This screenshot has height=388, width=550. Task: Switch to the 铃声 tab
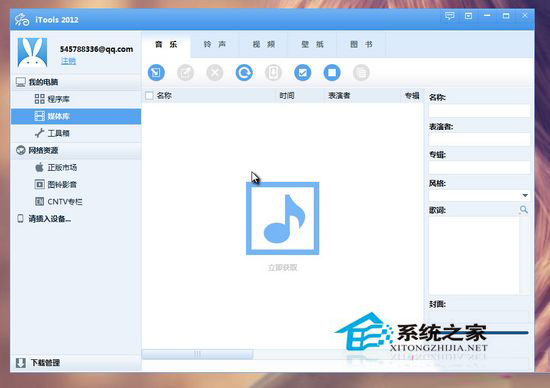point(215,45)
